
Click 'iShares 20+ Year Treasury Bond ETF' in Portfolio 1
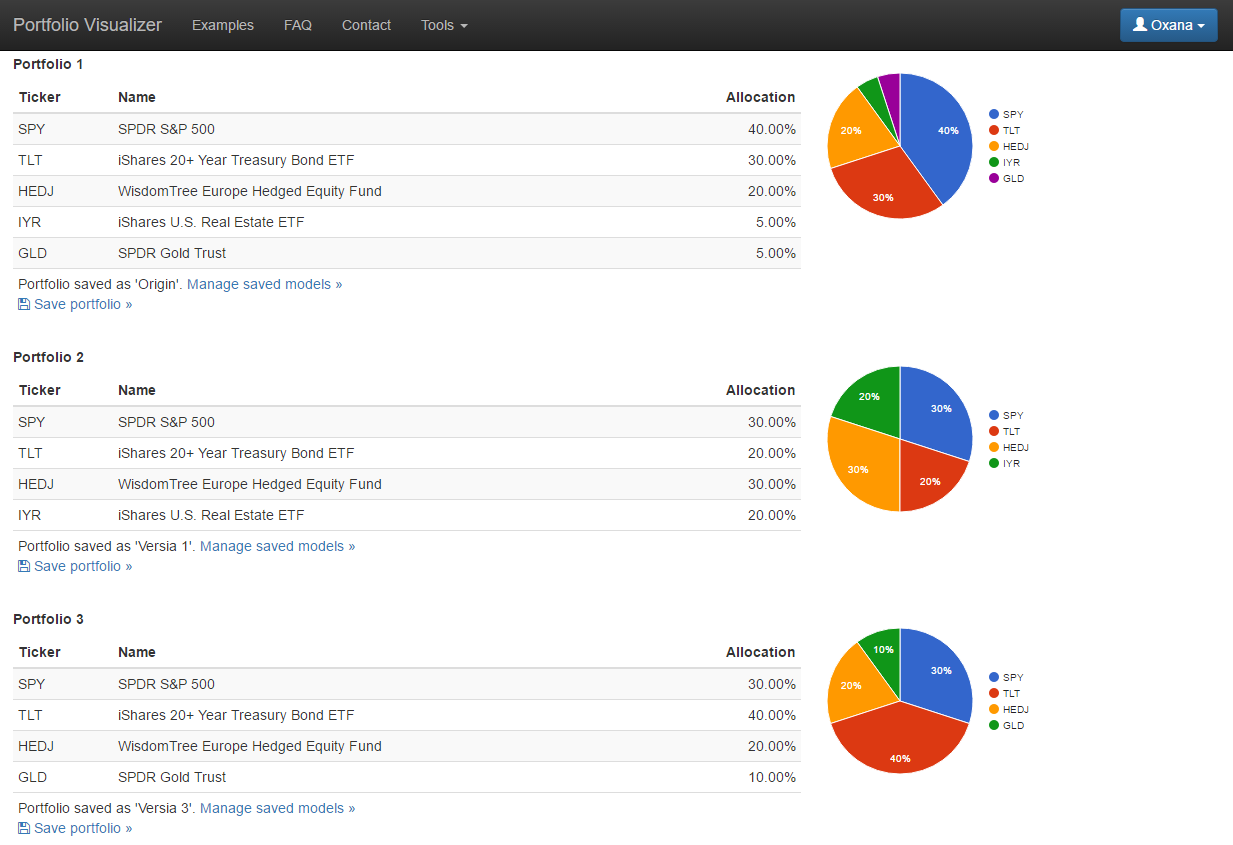(236, 160)
